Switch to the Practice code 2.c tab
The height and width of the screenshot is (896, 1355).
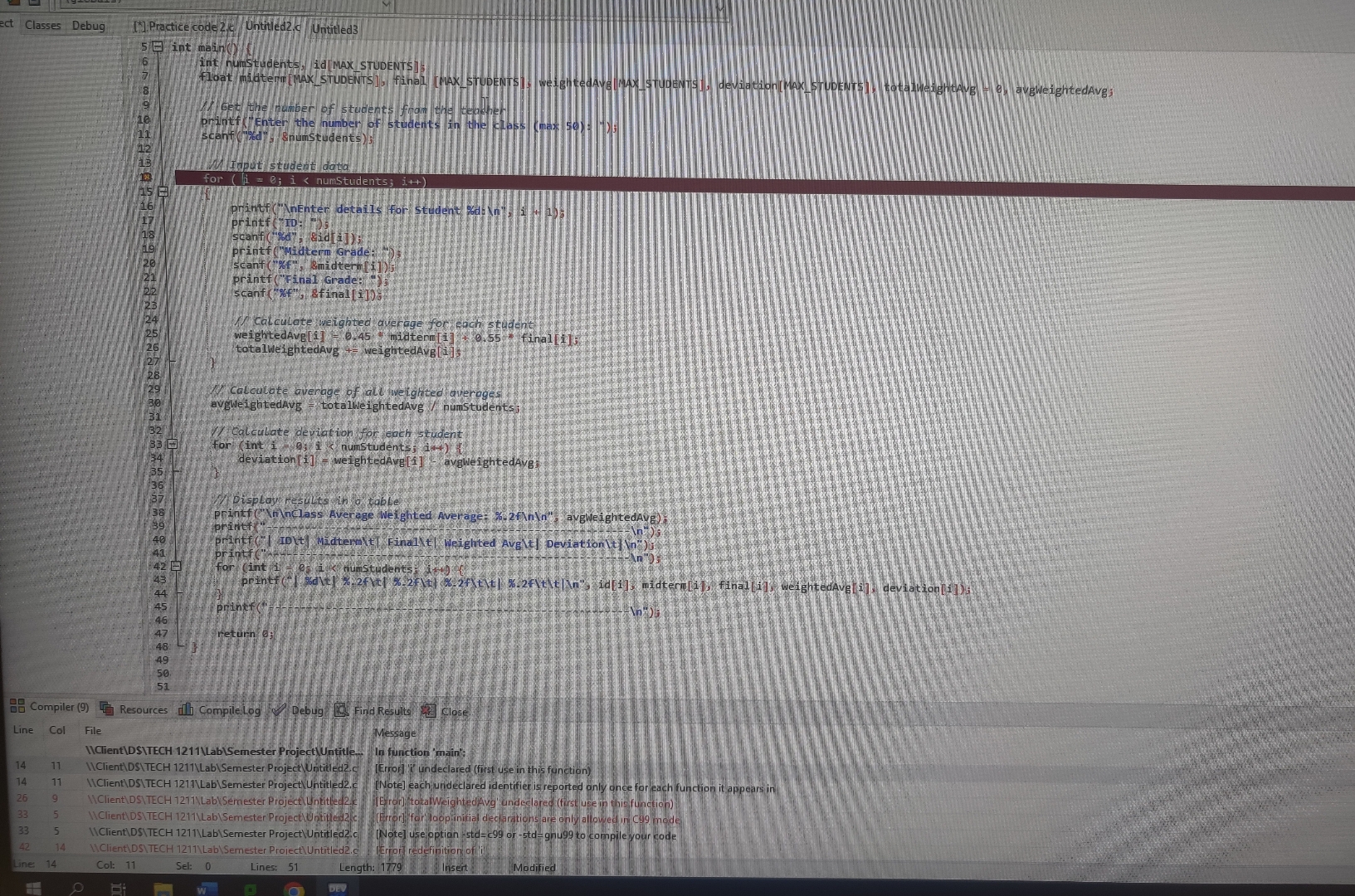coord(186,27)
